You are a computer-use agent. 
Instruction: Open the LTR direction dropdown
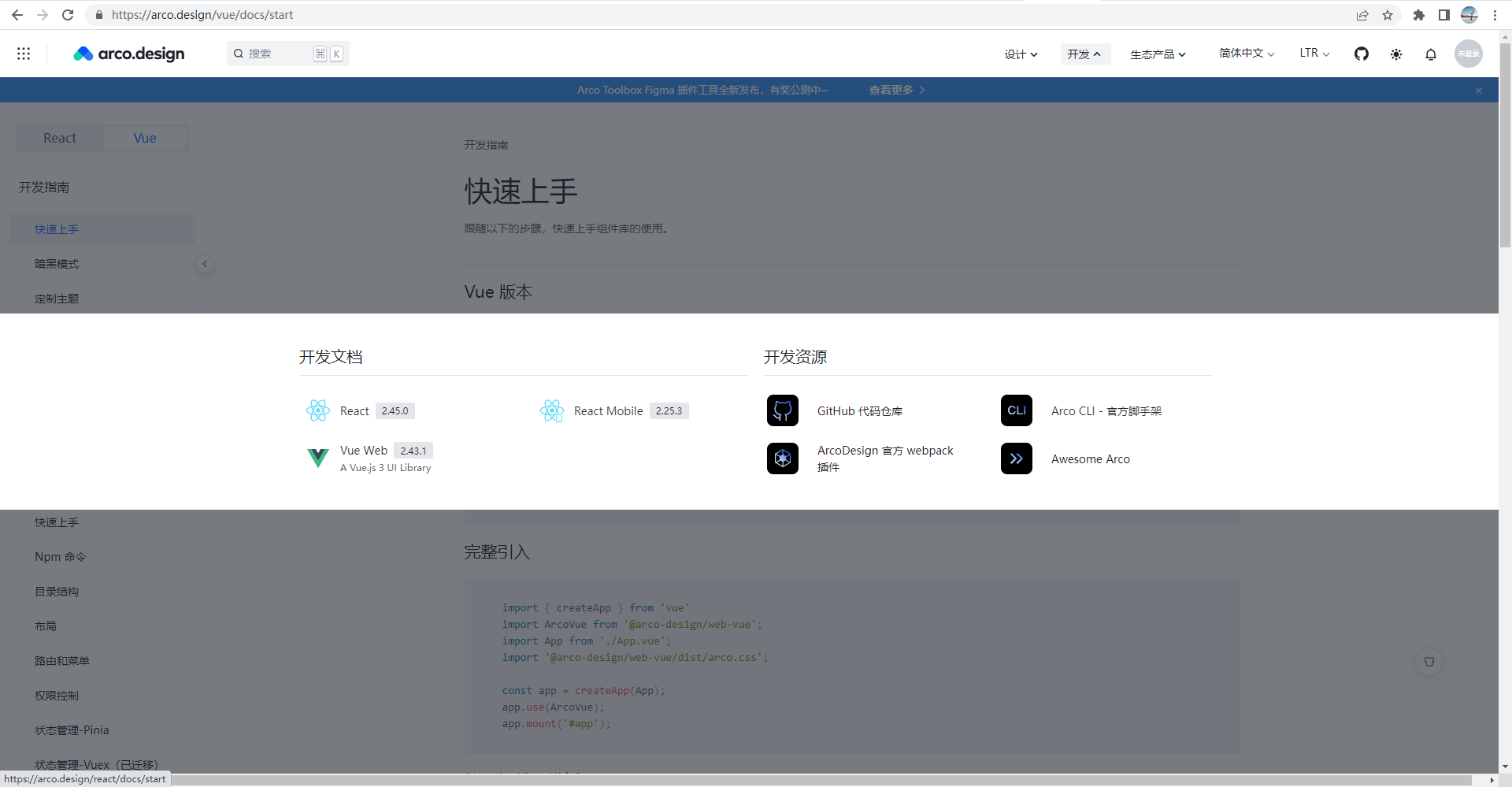click(1314, 53)
